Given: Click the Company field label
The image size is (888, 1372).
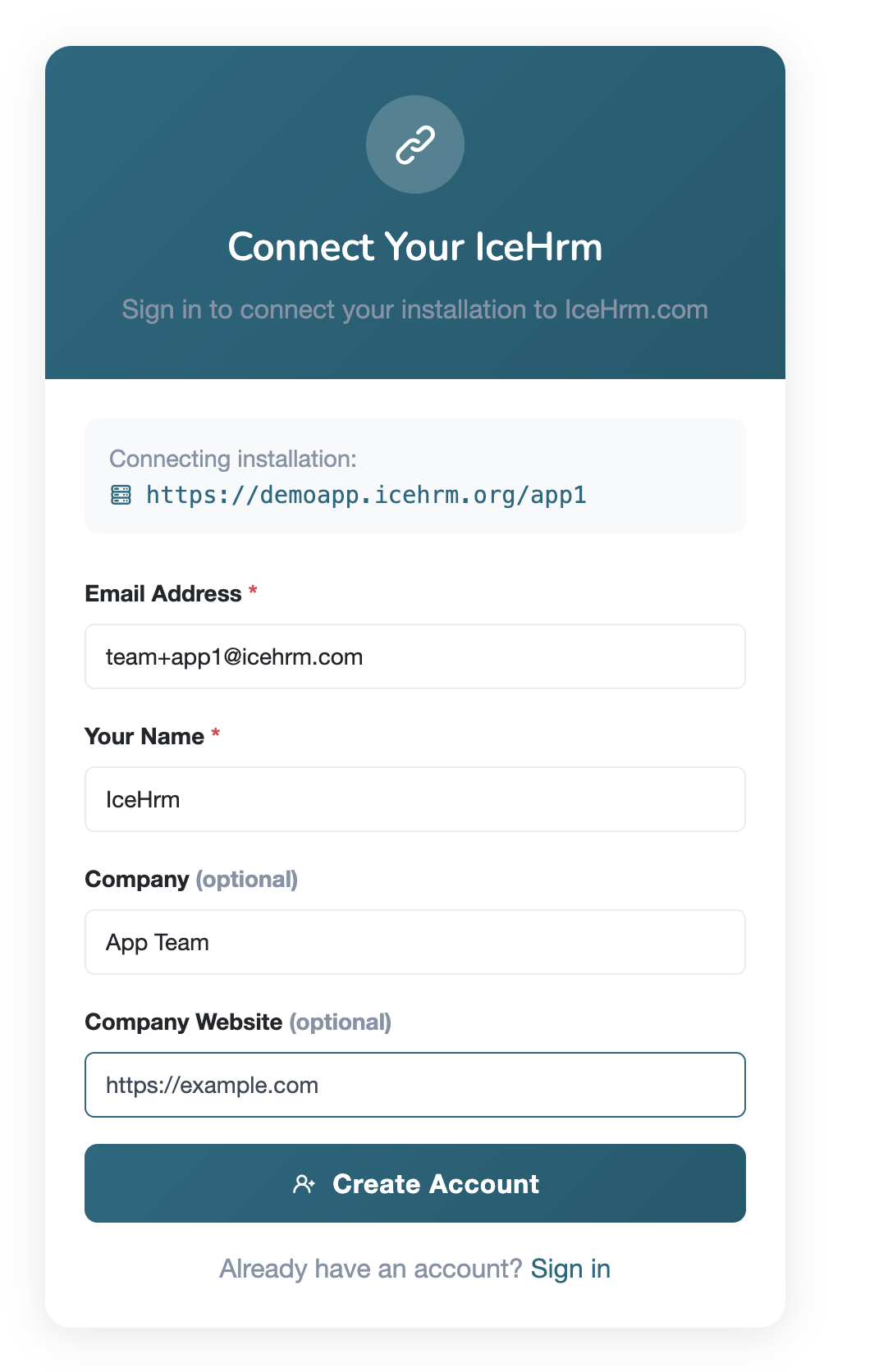Looking at the screenshot, I should (x=137, y=879).
